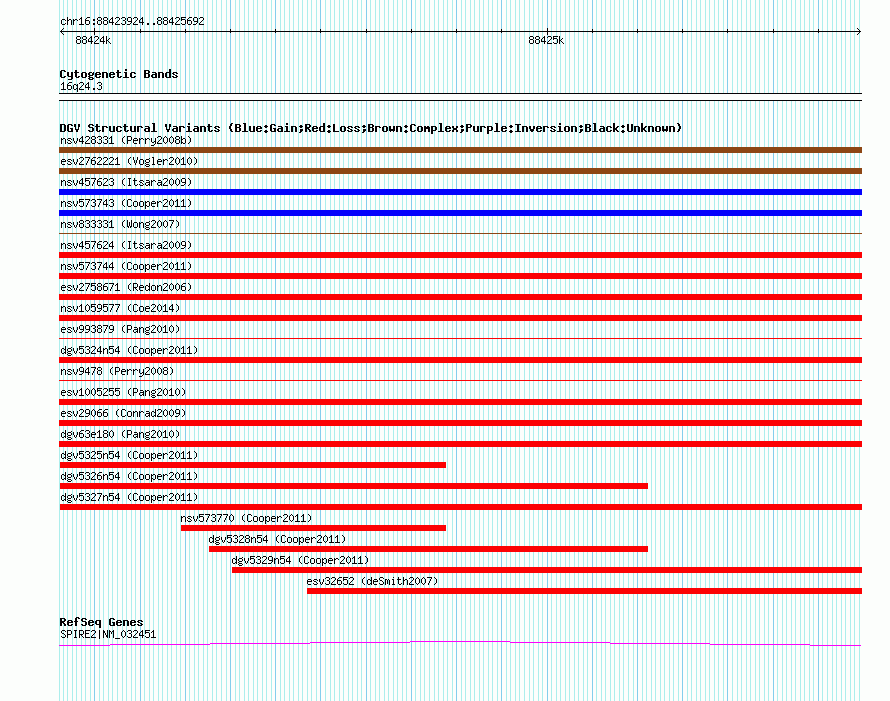This screenshot has width=890, height=701.
Task: Click red bar of dgv5326n54 Cooper2011
Action: click(x=354, y=486)
